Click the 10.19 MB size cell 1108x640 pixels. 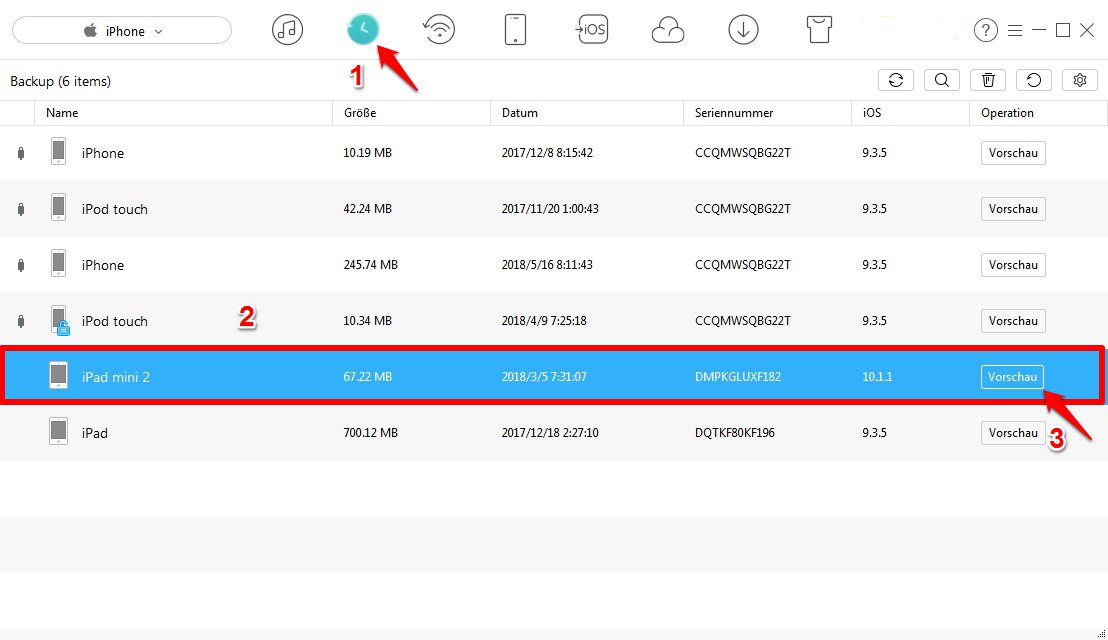click(x=367, y=153)
